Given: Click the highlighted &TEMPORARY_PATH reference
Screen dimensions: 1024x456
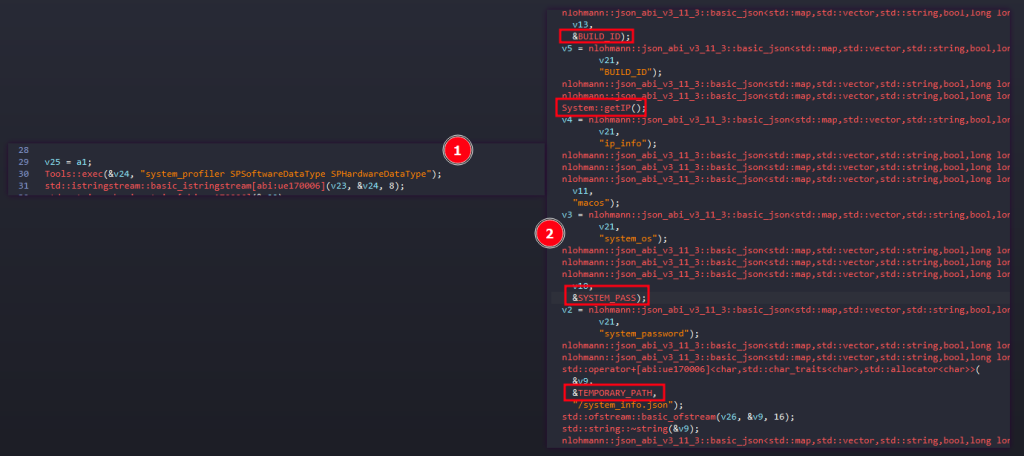Looking at the screenshot, I should (x=614, y=393).
